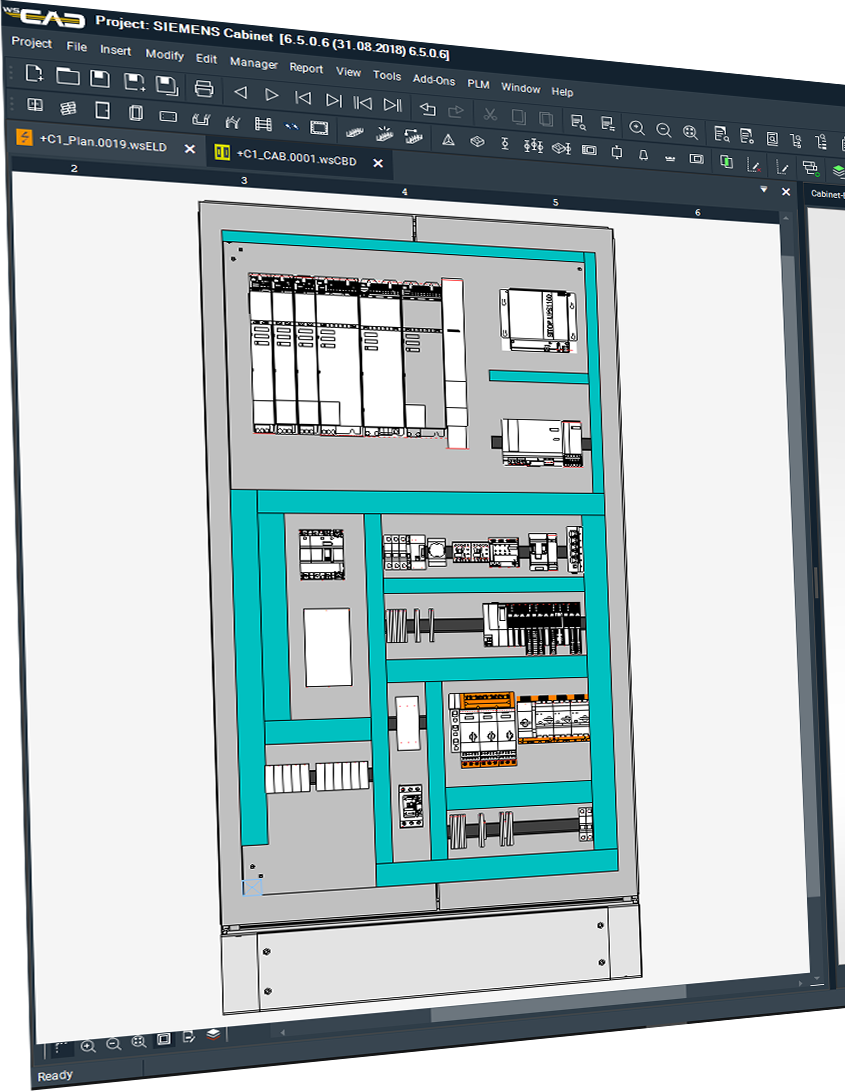Screen dimensions: 845x1091
Task: Click the bell icon in the cabinet toolbar
Action: point(644,155)
